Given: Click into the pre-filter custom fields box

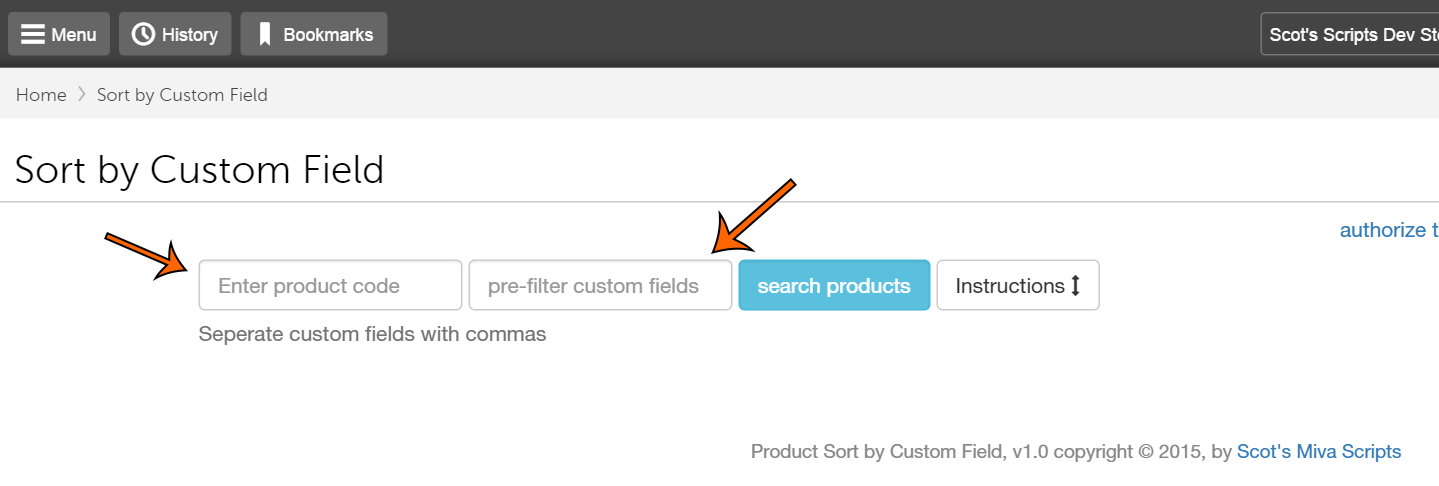Looking at the screenshot, I should pyautogui.click(x=600, y=286).
